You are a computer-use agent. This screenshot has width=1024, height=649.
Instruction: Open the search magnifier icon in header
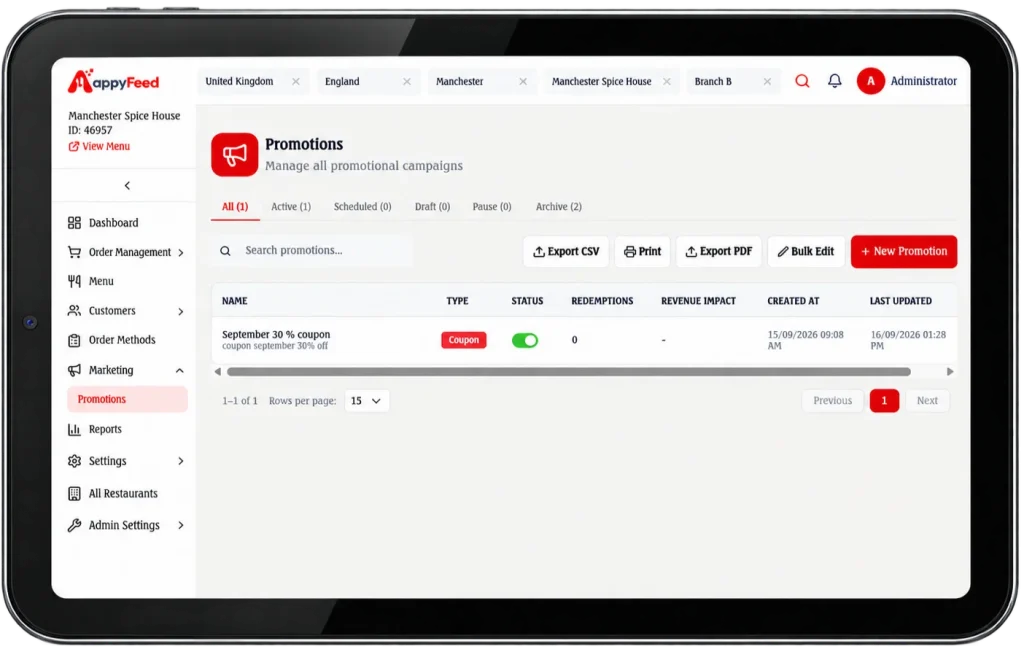pyautogui.click(x=802, y=81)
